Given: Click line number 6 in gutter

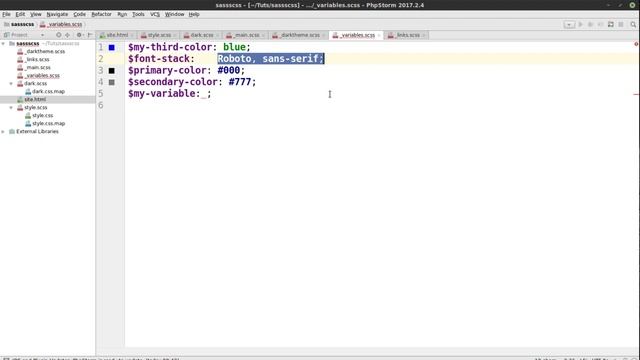Looking at the screenshot, I should coord(101,105).
